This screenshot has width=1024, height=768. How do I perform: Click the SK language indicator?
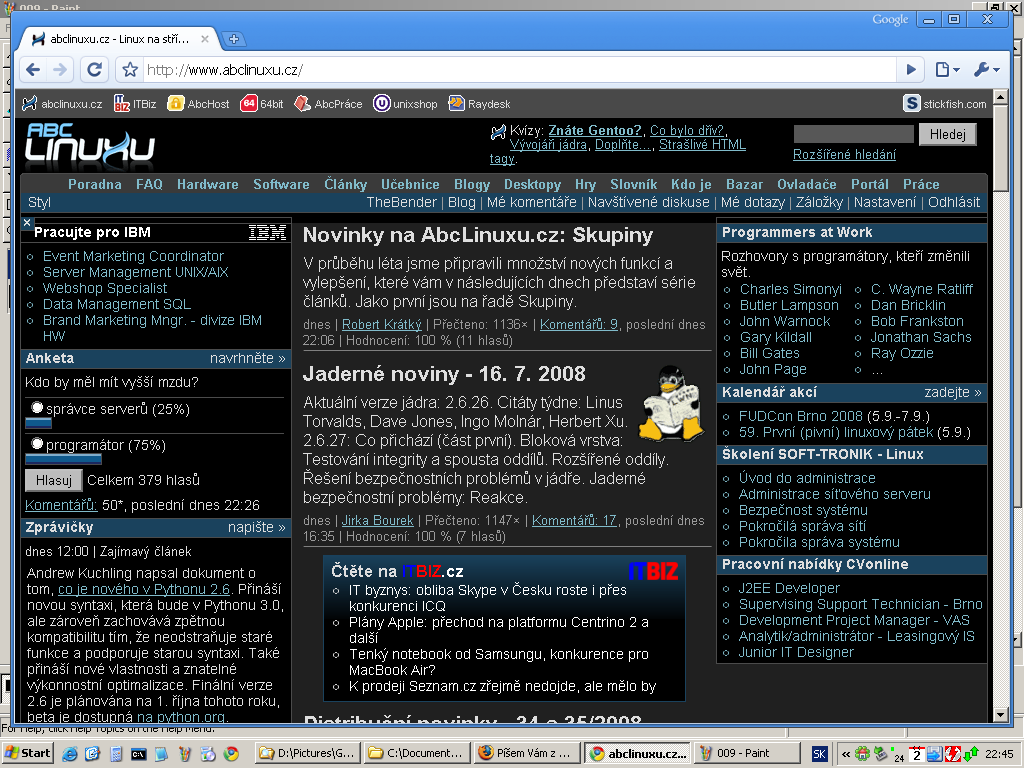pyautogui.click(x=820, y=754)
